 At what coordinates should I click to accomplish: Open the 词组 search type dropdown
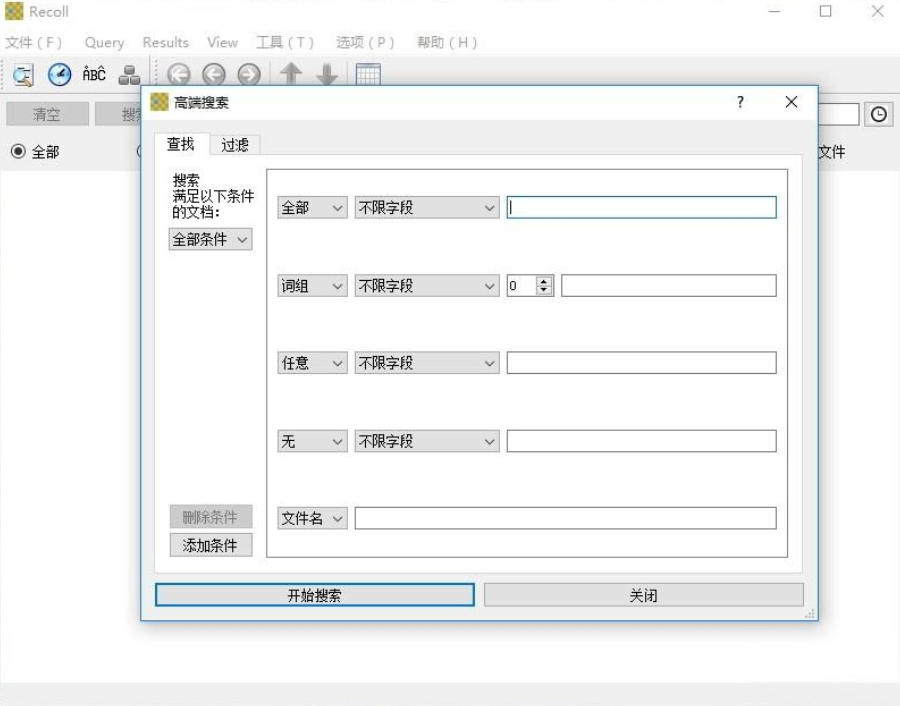[x=311, y=285]
